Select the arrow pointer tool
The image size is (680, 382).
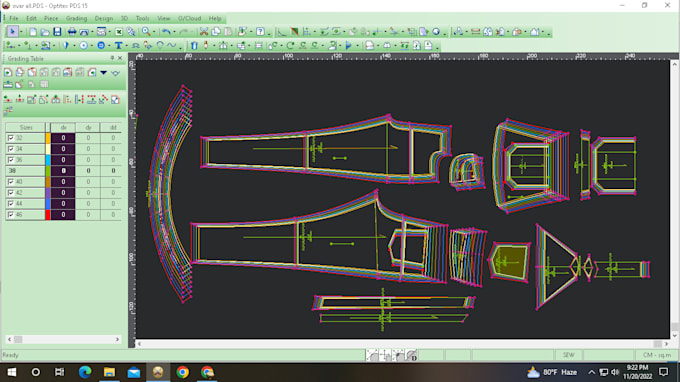tap(12, 32)
